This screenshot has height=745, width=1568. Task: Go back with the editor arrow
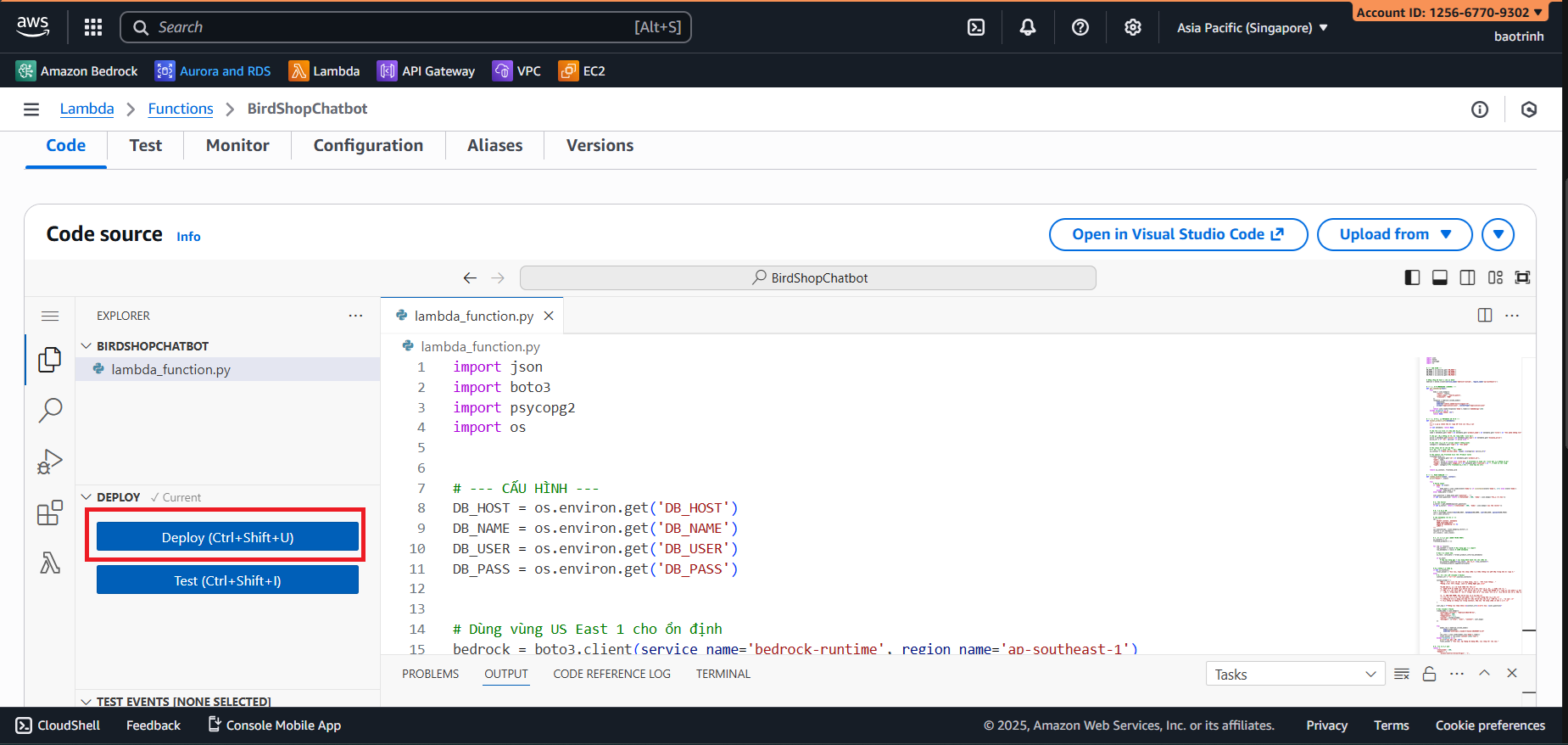point(470,277)
